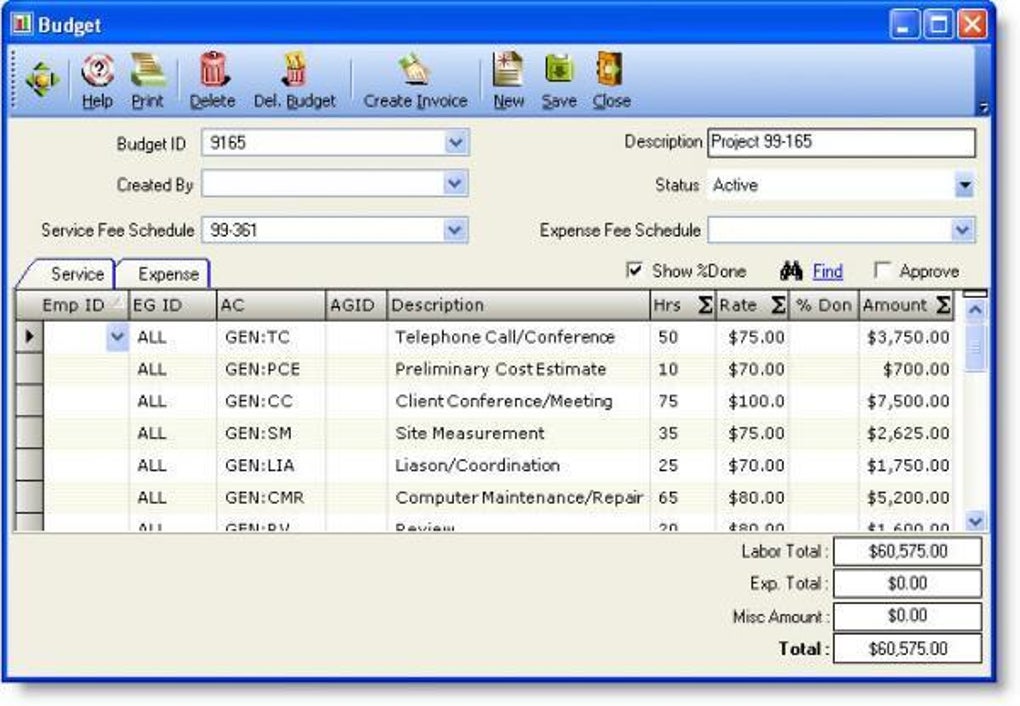Select the Delete icon
Screen dimensions: 1020x706
[x=212, y=80]
